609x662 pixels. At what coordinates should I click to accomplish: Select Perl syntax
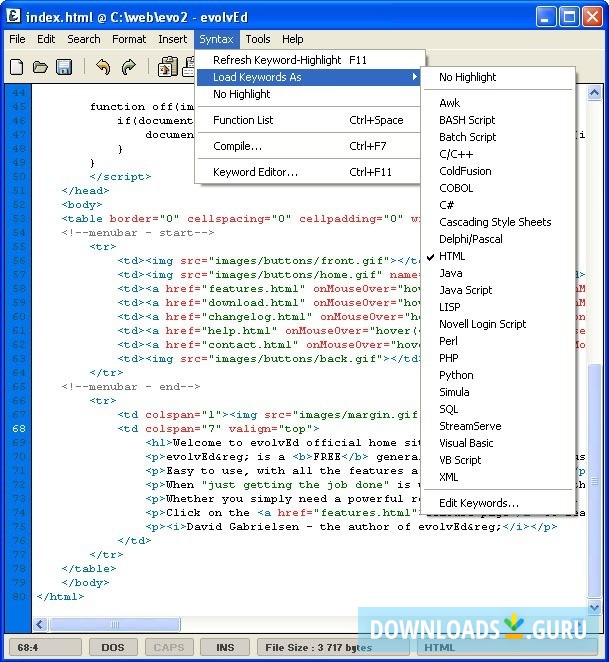[498, 341]
